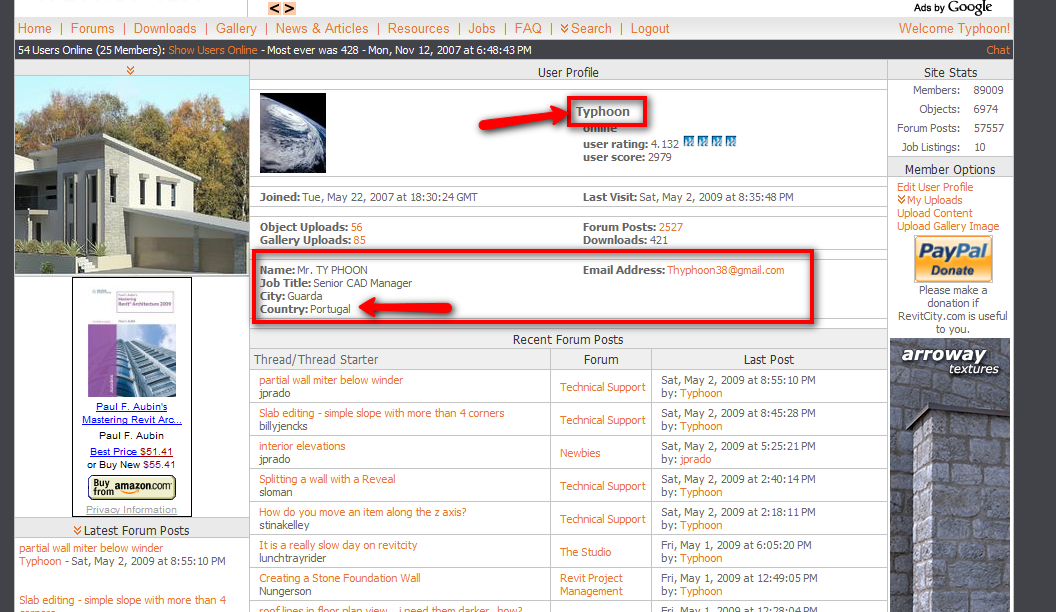Image resolution: width=1056 pixels, height=612 pixels.
Task: Open thread Splitting a wall with a Reveal
Action: pyautogui.click(x=327, y=479)
